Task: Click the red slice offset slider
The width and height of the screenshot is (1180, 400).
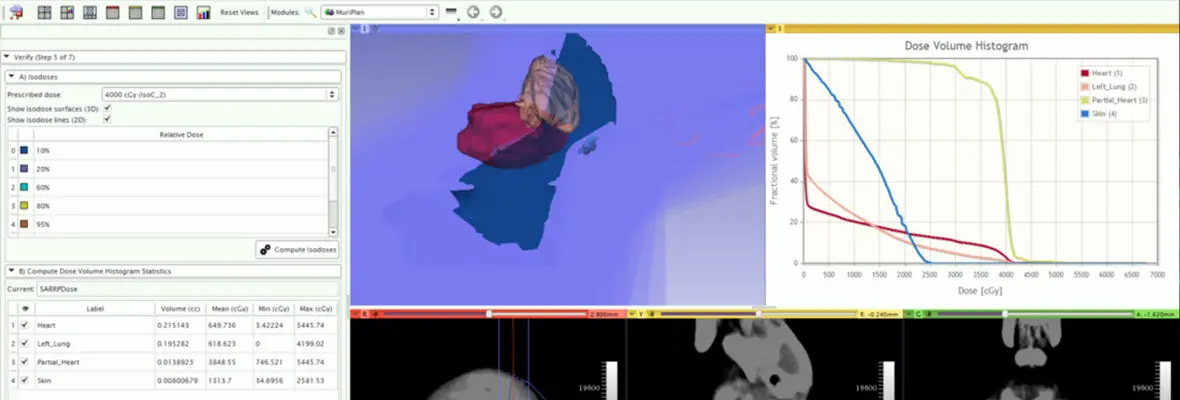Action: point(485,313)
